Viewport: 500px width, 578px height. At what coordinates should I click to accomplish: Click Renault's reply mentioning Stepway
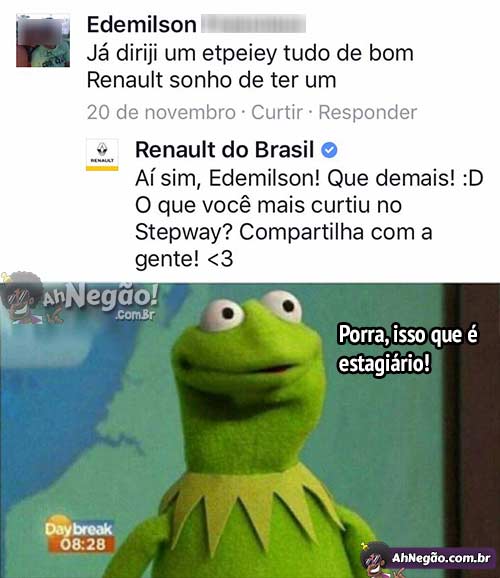(x=309, y=219)
